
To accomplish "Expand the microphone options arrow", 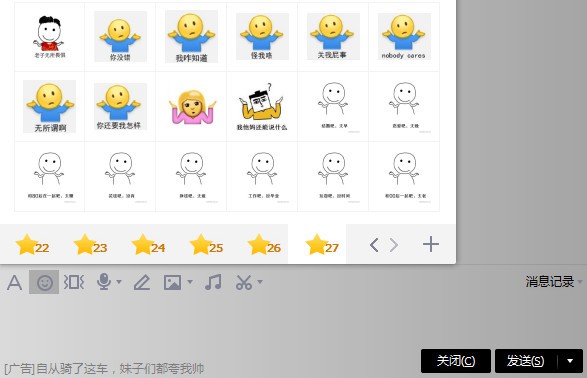I will 119,281.
